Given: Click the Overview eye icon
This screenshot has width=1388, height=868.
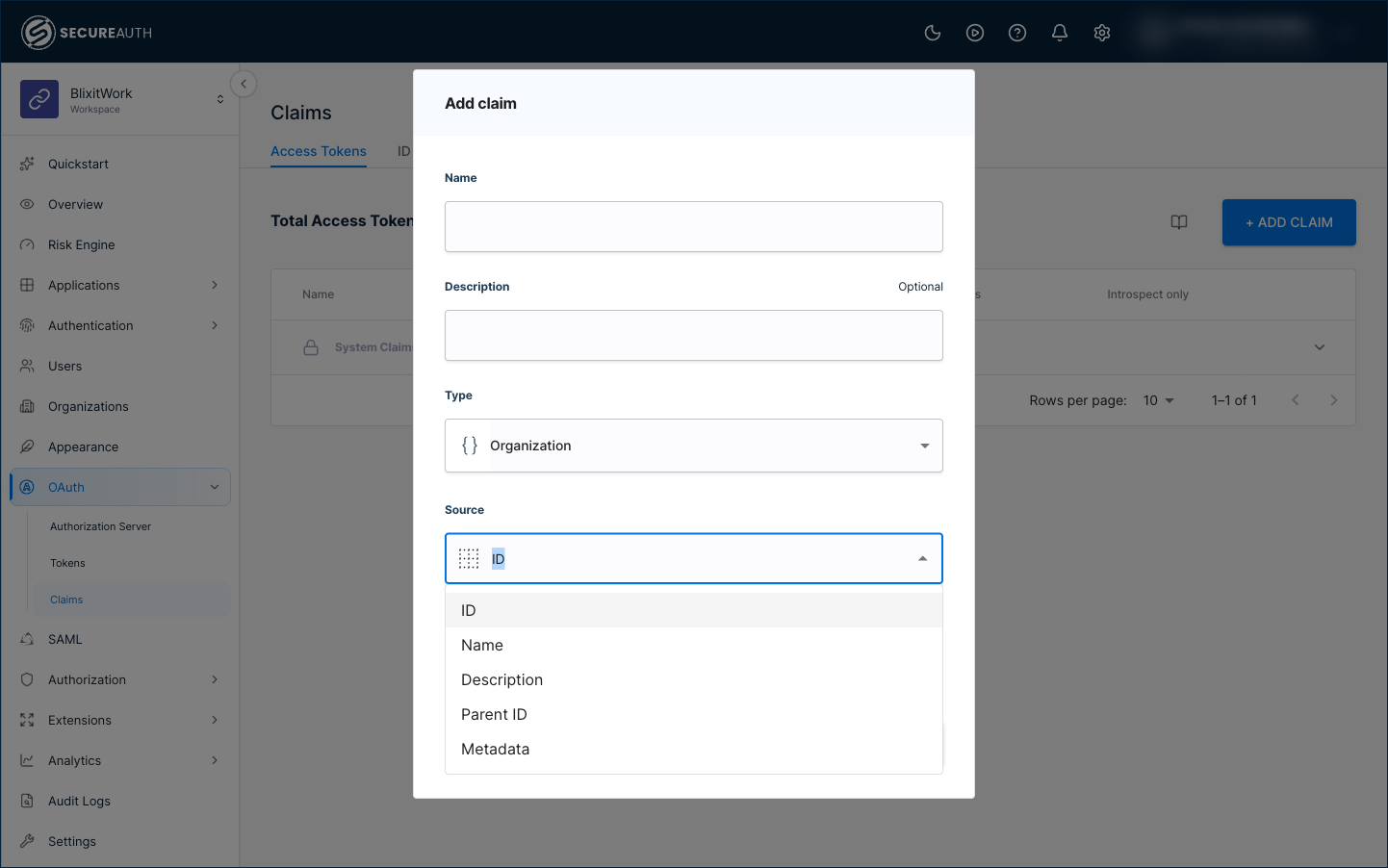Looking at the screenshot, I should click(27, 204).
